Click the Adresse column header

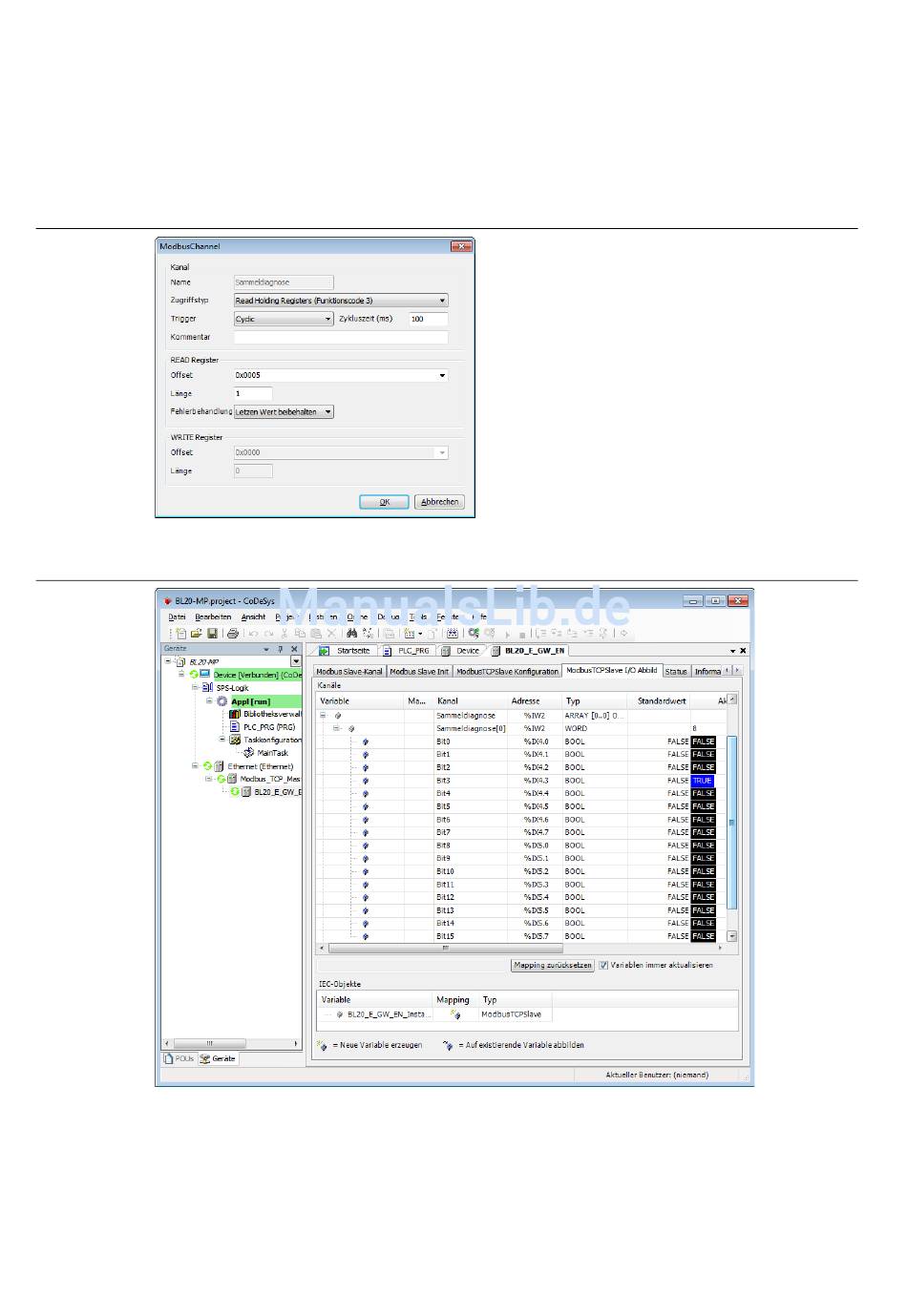coord(526,701)
